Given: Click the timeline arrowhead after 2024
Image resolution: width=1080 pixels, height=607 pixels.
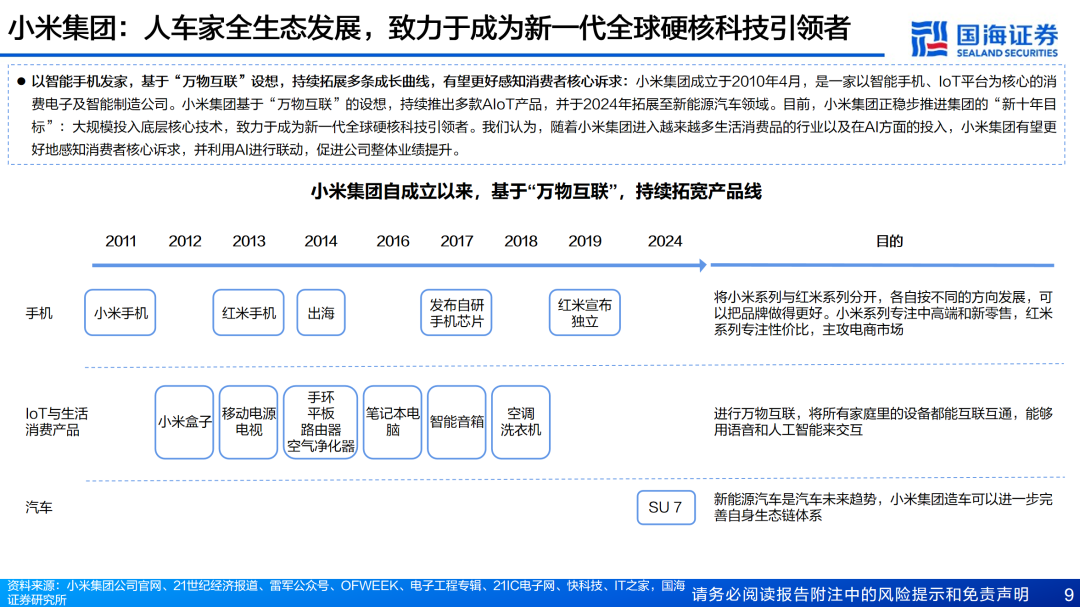Looking at the screenshot, I should [703, 265].
